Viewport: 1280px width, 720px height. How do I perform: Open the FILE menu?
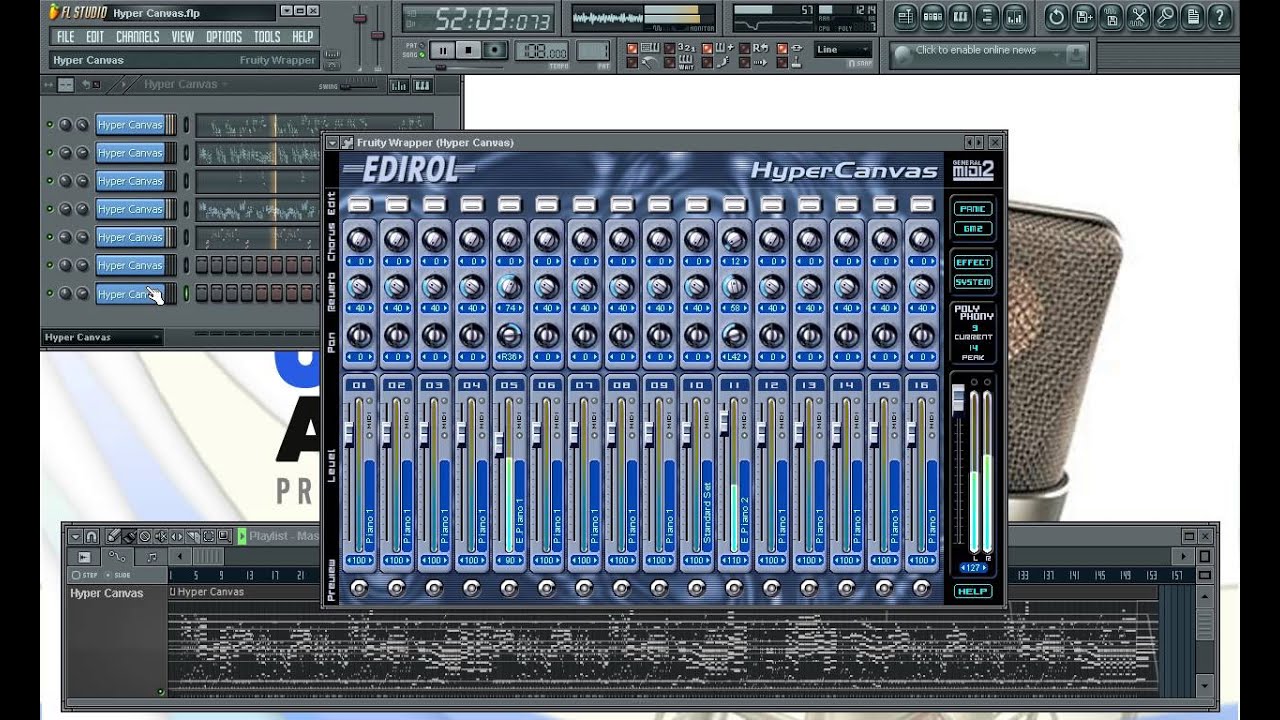point(65,36)
